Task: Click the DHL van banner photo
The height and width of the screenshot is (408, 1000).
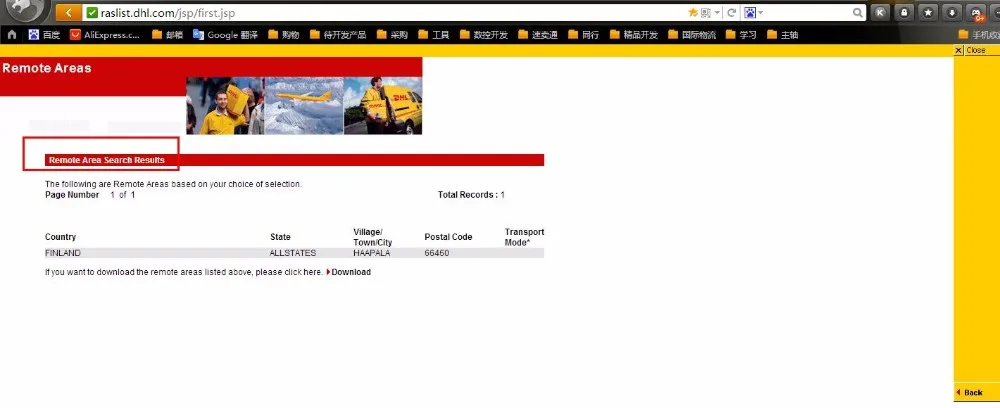Action: (383, 106)
